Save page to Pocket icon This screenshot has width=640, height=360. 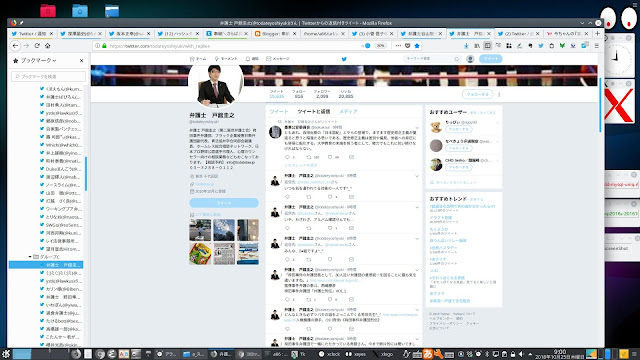point(407,46)
